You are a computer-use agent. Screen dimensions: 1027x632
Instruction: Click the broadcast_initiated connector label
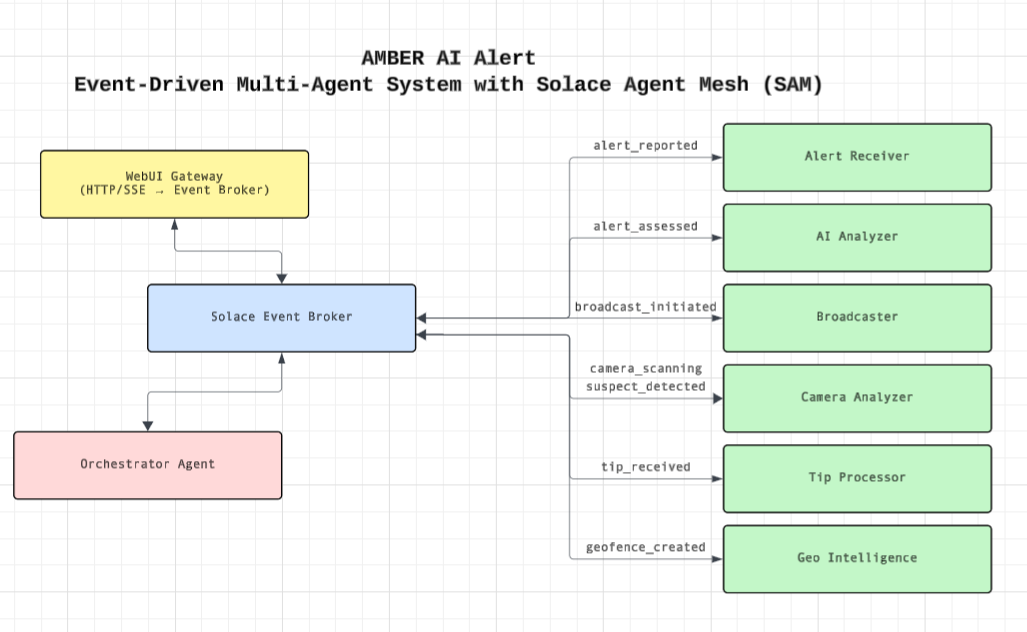click(x=646, y=307)
